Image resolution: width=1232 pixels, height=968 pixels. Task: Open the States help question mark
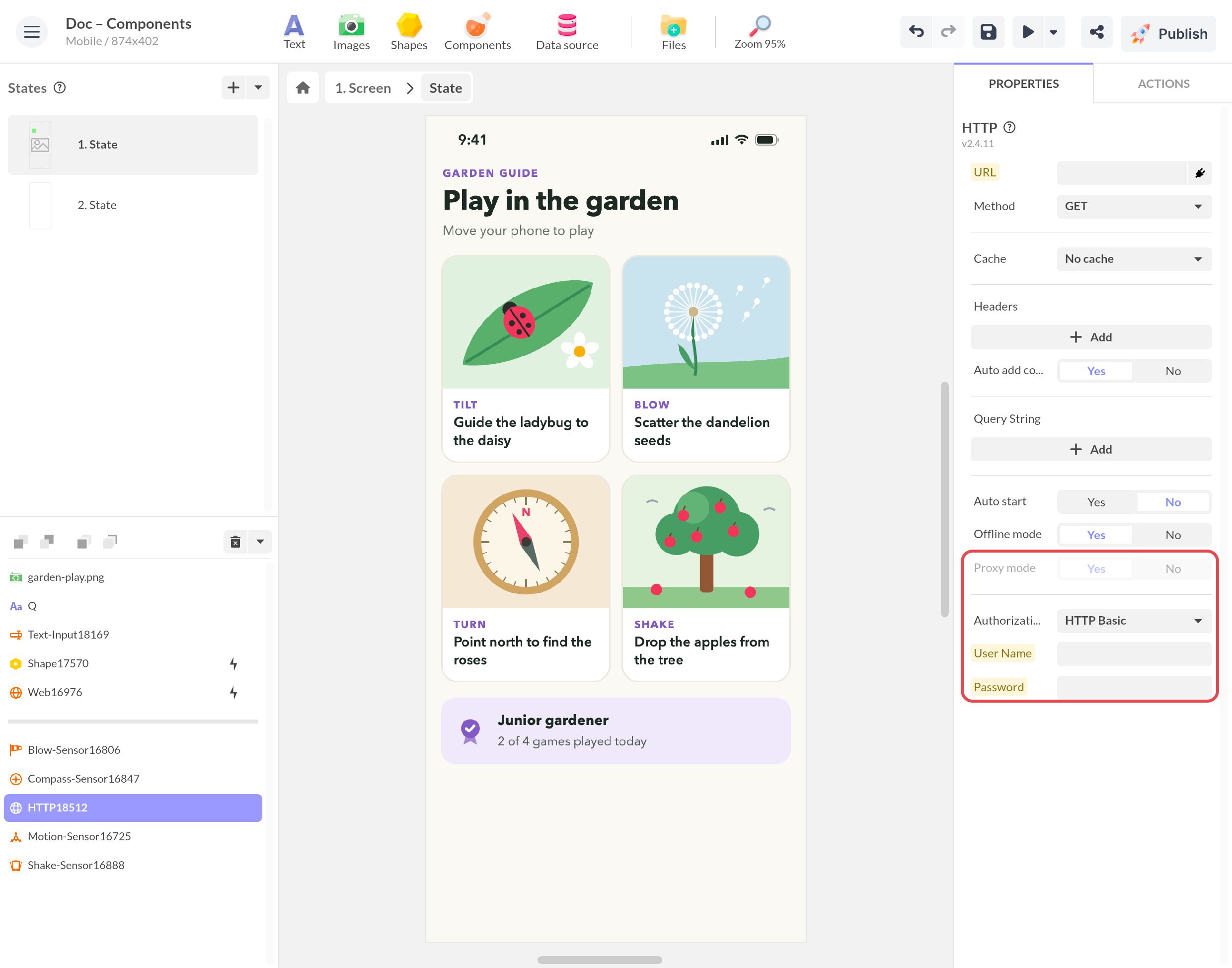(x=60, y=88)
